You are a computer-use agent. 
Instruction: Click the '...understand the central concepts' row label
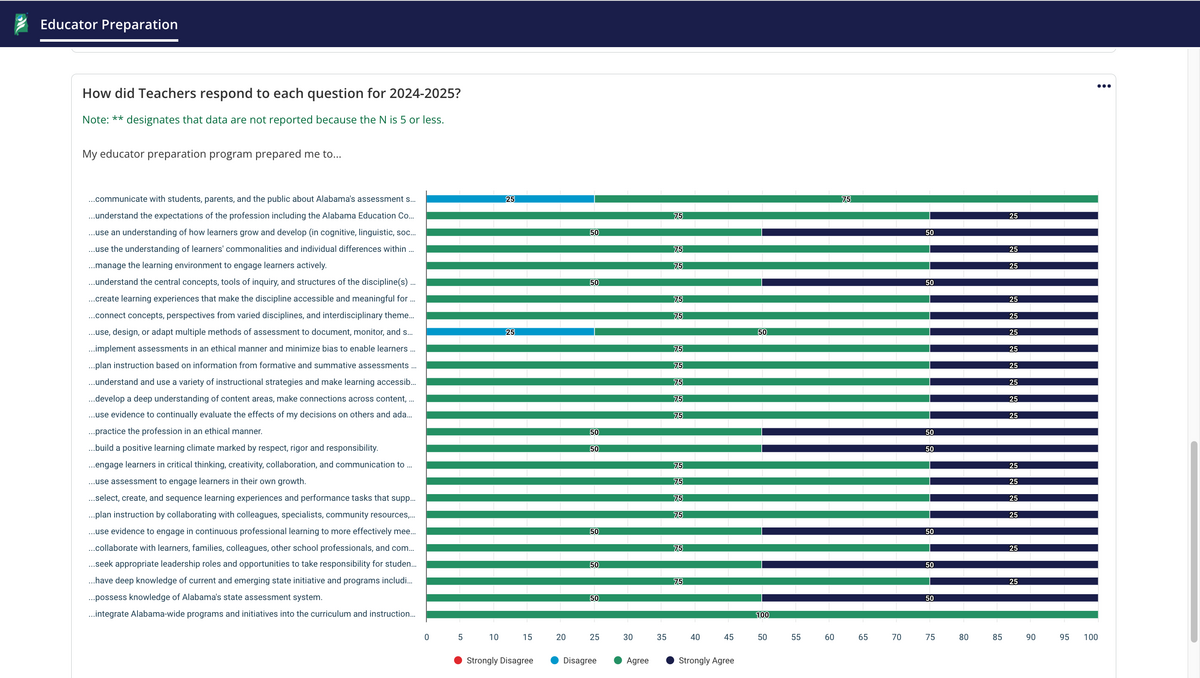[251, 282]
